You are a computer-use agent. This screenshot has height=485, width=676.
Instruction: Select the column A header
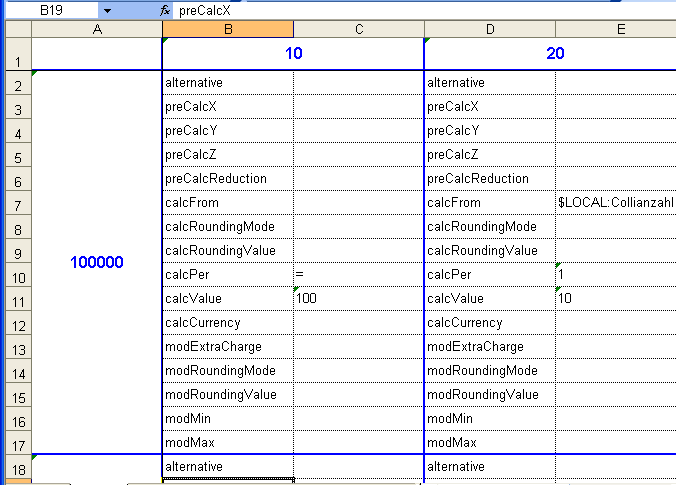pyautogui.click(x=97, y=29)
